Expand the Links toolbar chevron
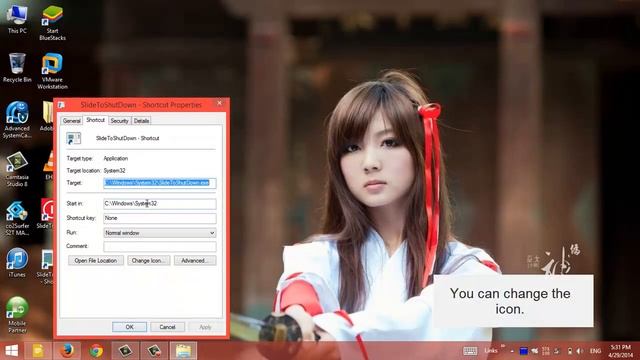Screen dimensions: 640x360 point(503,347)
